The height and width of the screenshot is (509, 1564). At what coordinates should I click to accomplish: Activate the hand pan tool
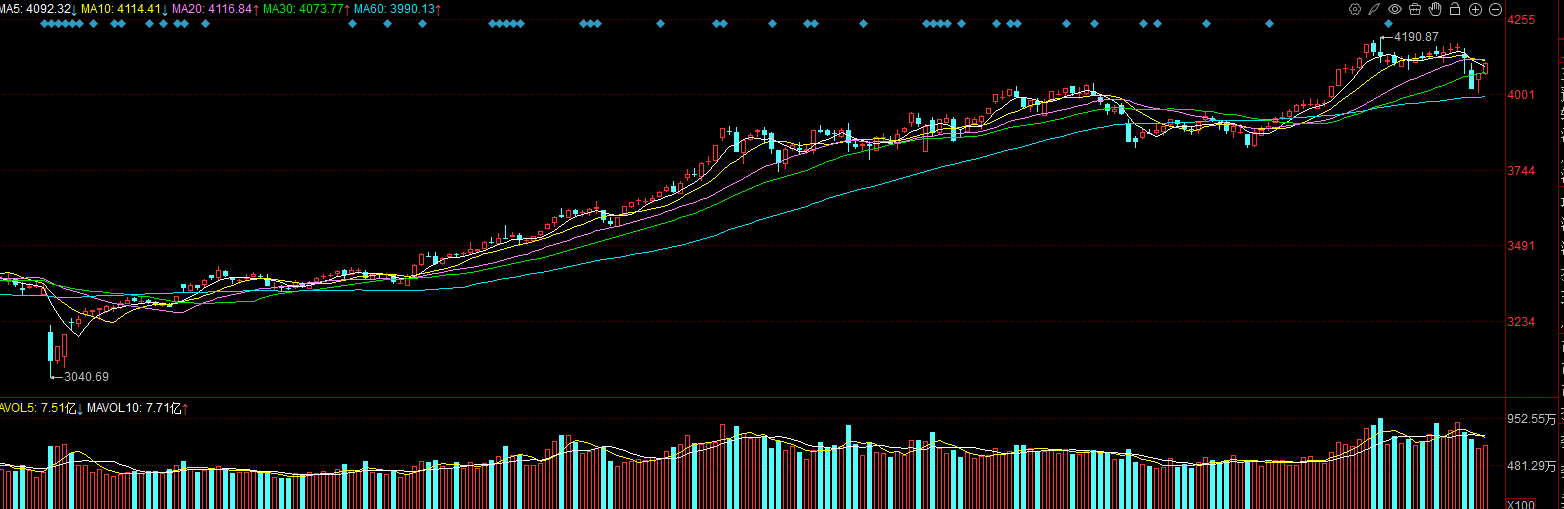(1435, 9)
